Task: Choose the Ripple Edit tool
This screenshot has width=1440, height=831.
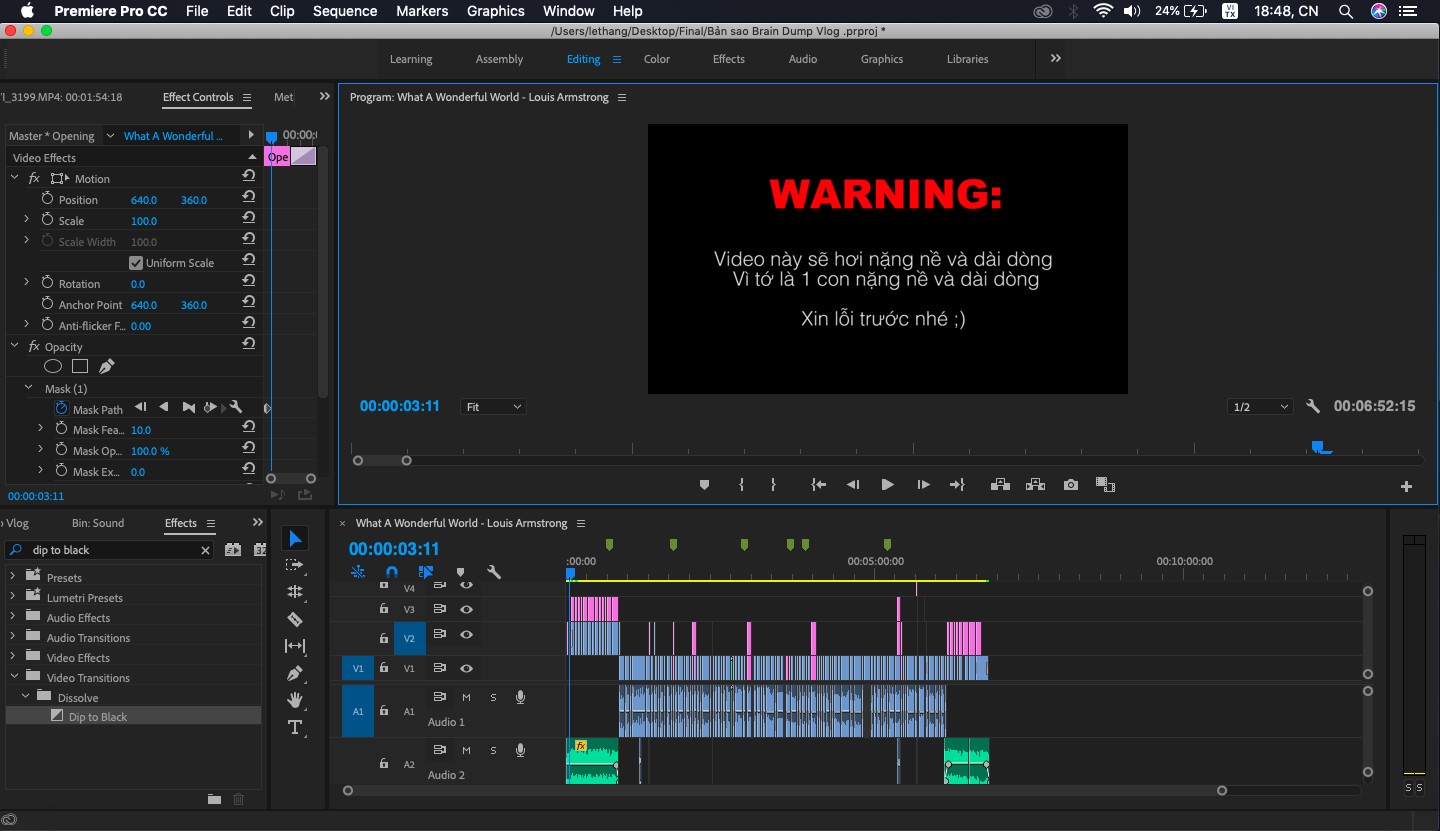Action: click(x=295, y=592)
